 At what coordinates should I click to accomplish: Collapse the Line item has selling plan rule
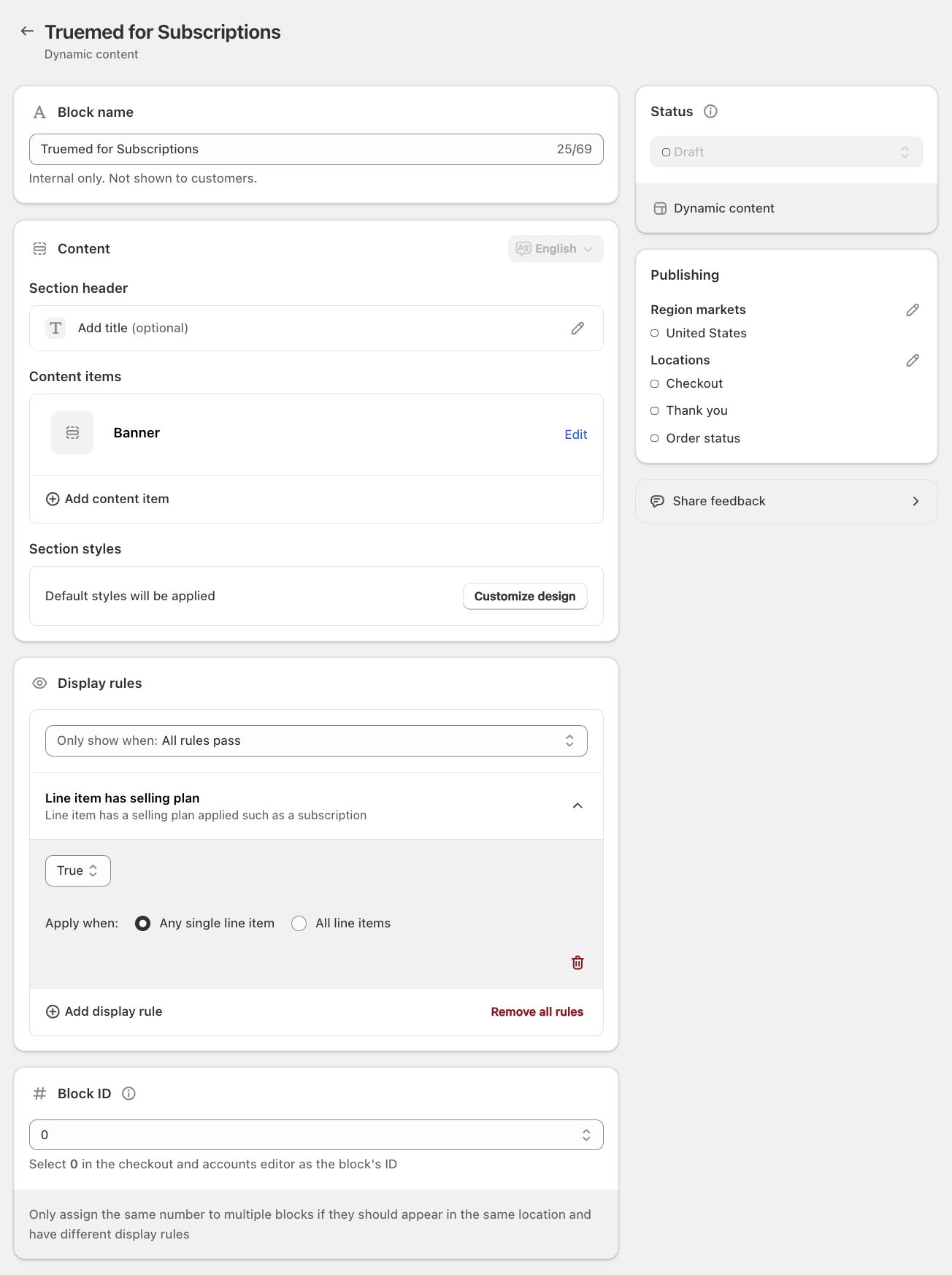click(577, 806)
